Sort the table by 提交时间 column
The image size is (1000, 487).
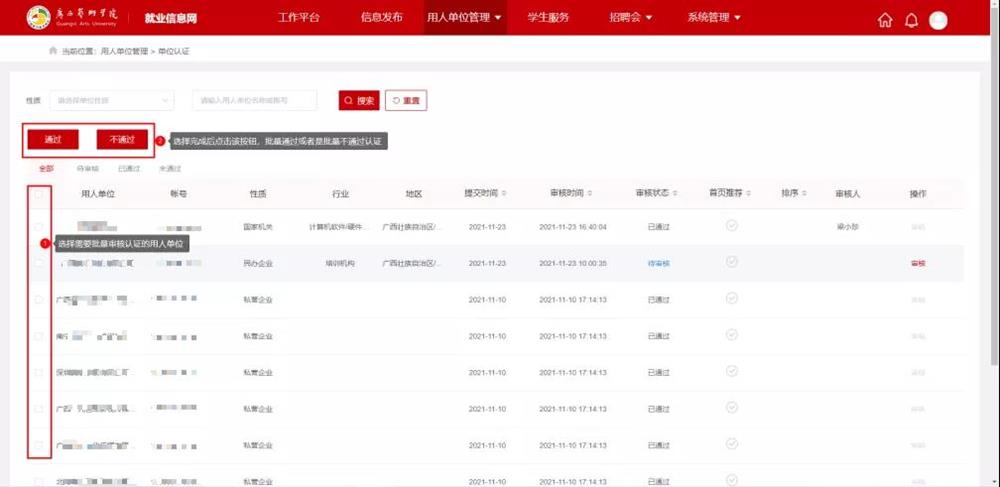point(487,193)
